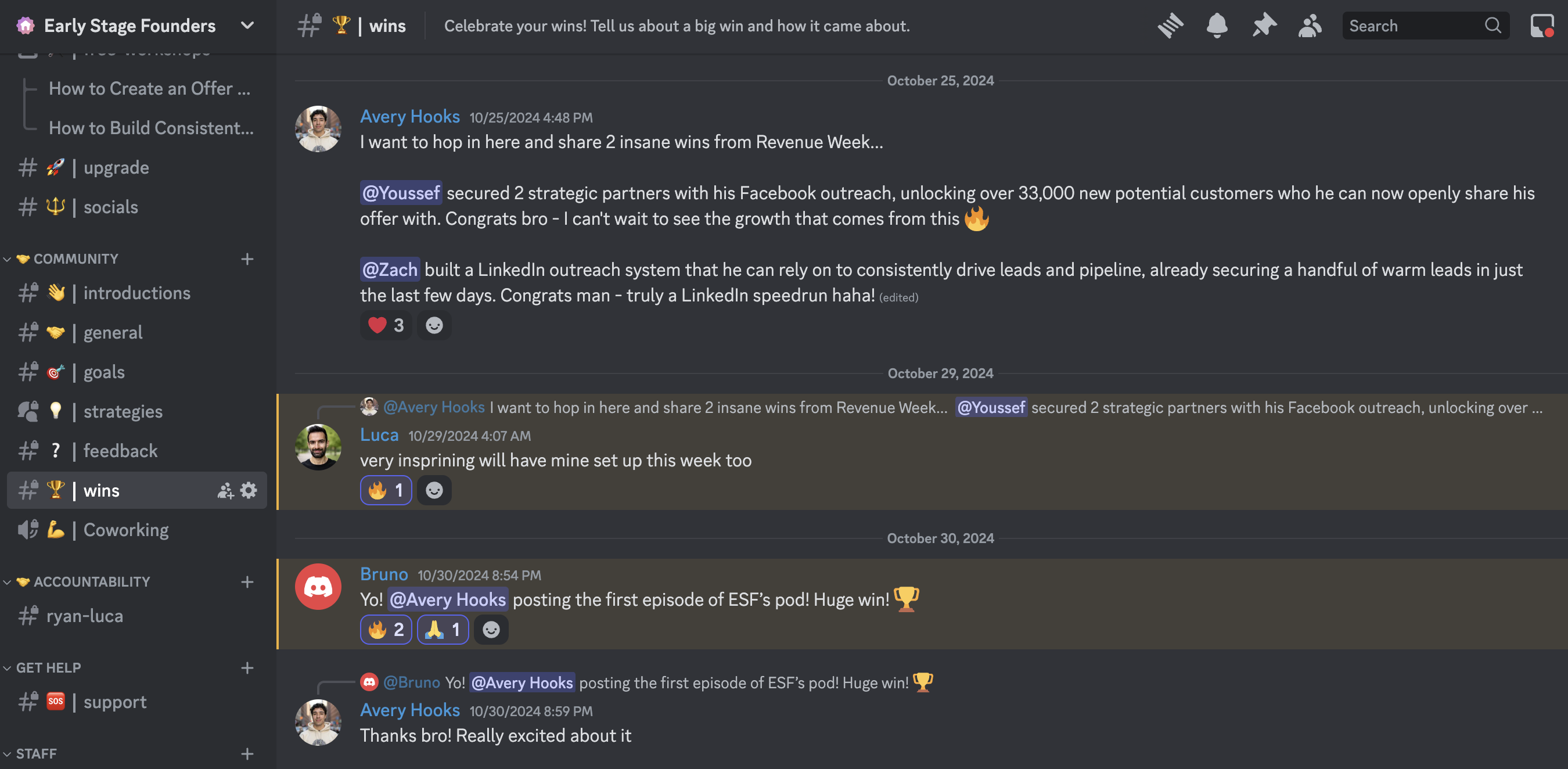Toggle the fire reaction on Bruno's message
Viewport: 1568px width, 769px height.
coord(386,630)
